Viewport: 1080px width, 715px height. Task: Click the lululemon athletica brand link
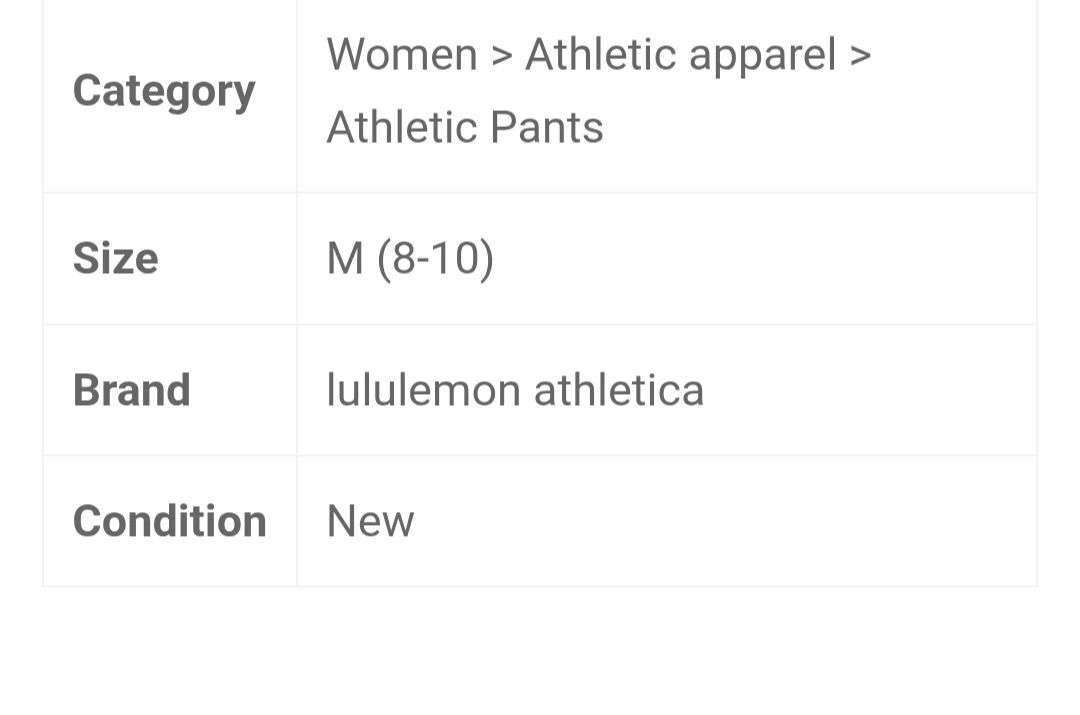[515, 390]
